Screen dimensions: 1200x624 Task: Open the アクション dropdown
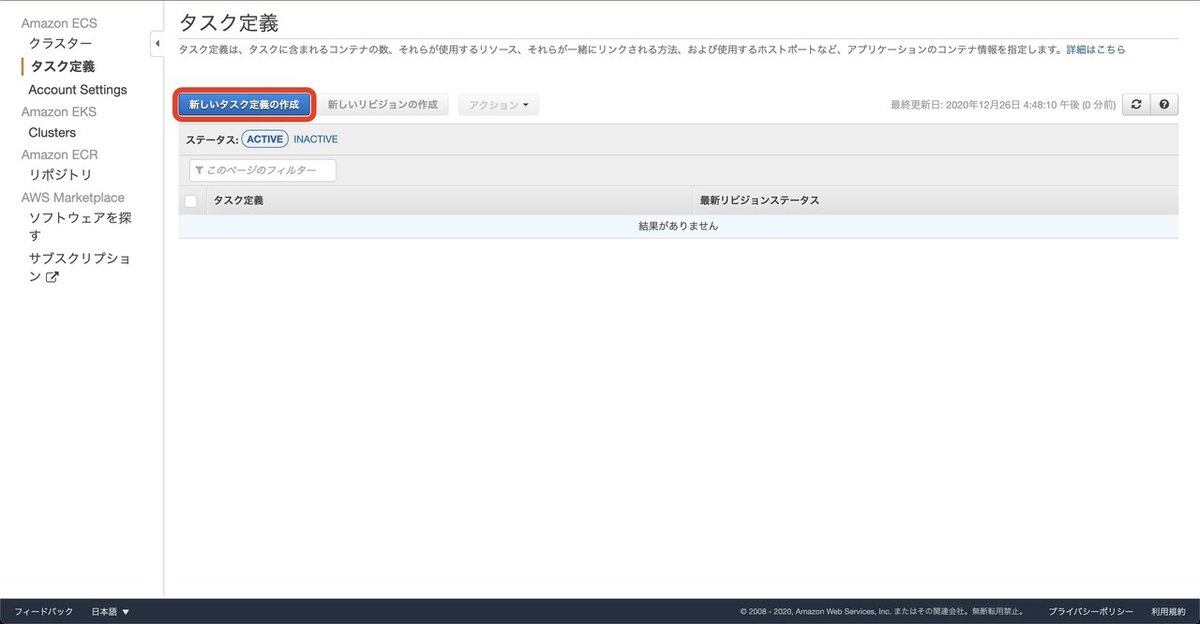tap(498, 104)
